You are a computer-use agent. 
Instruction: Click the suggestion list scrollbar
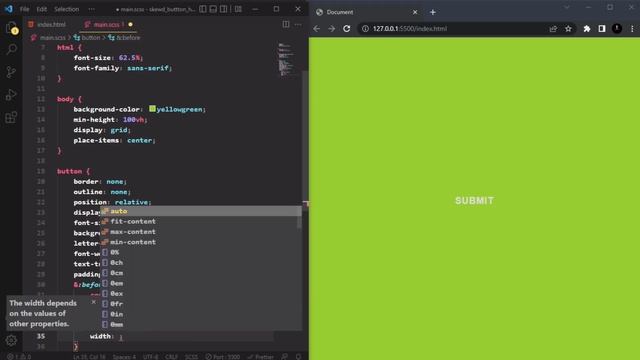pos(300,222)
